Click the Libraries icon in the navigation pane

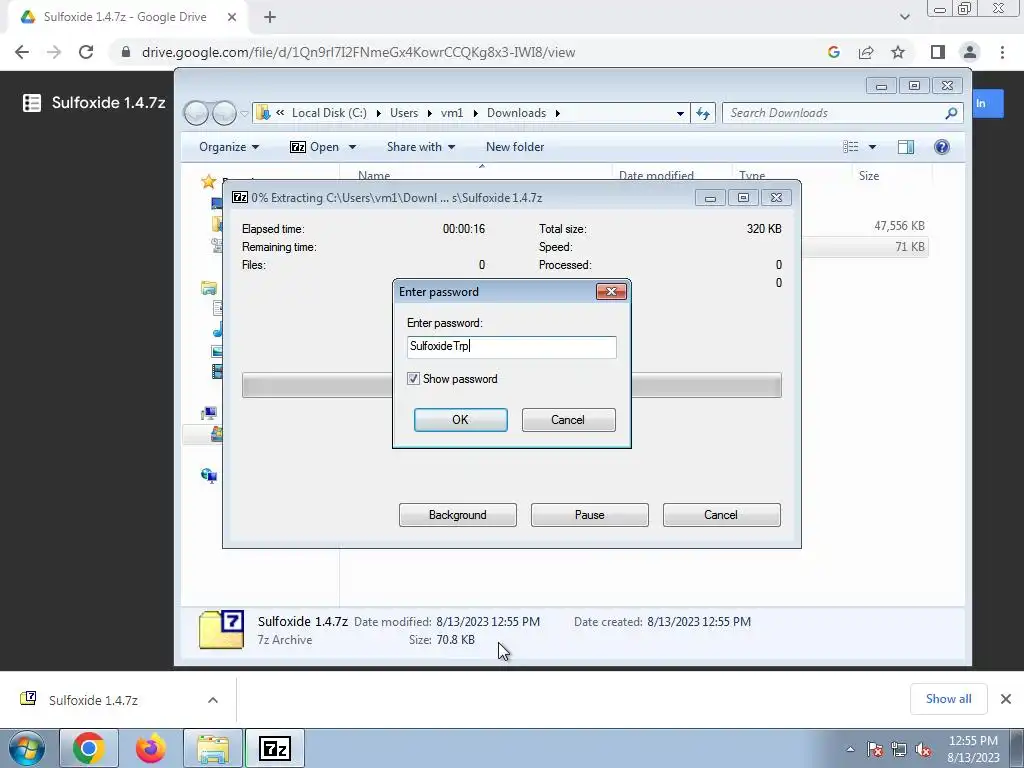pyautogui.click(x=209, y=288)
